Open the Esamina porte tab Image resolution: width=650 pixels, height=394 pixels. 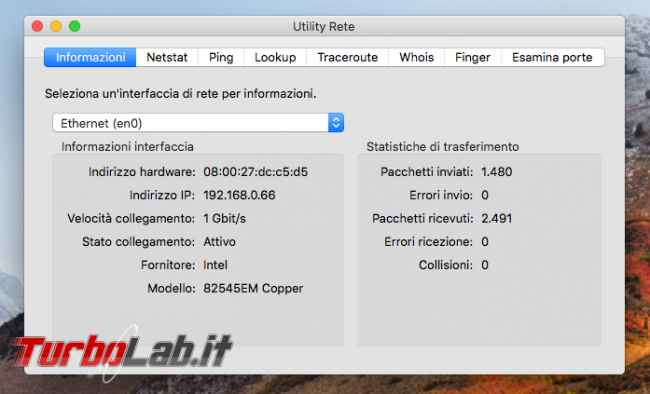coord(552,57)
